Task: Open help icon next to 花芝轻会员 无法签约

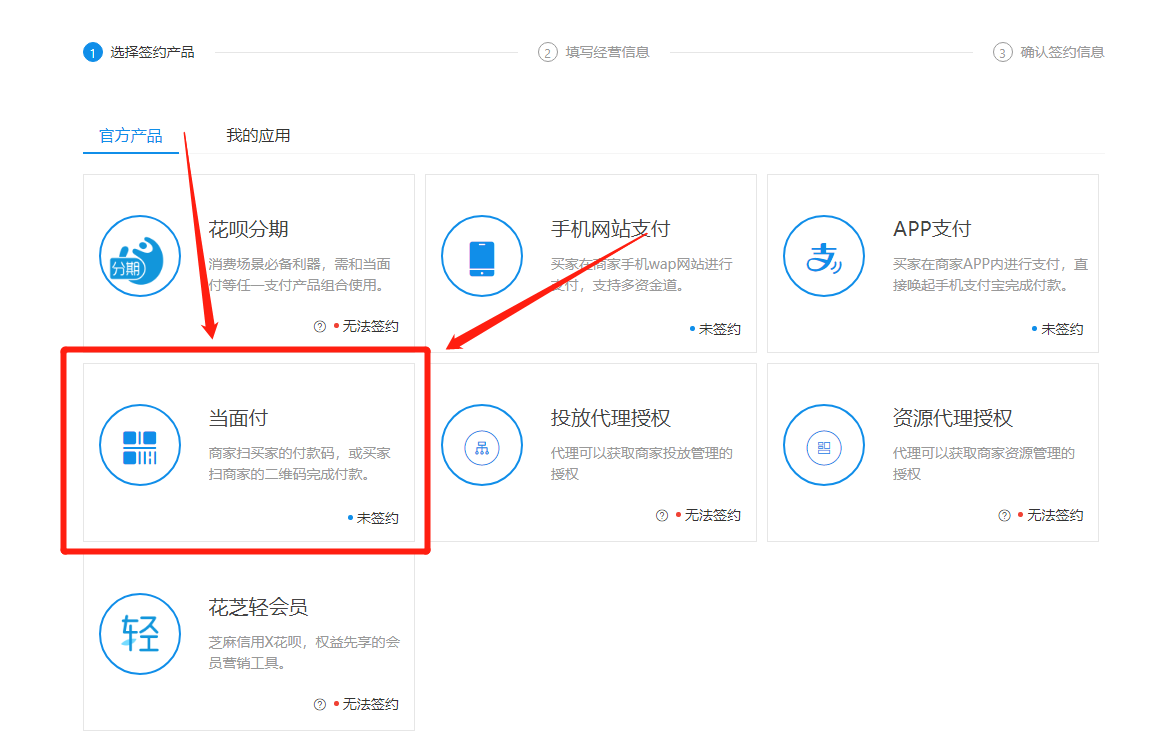Action: 320,704
